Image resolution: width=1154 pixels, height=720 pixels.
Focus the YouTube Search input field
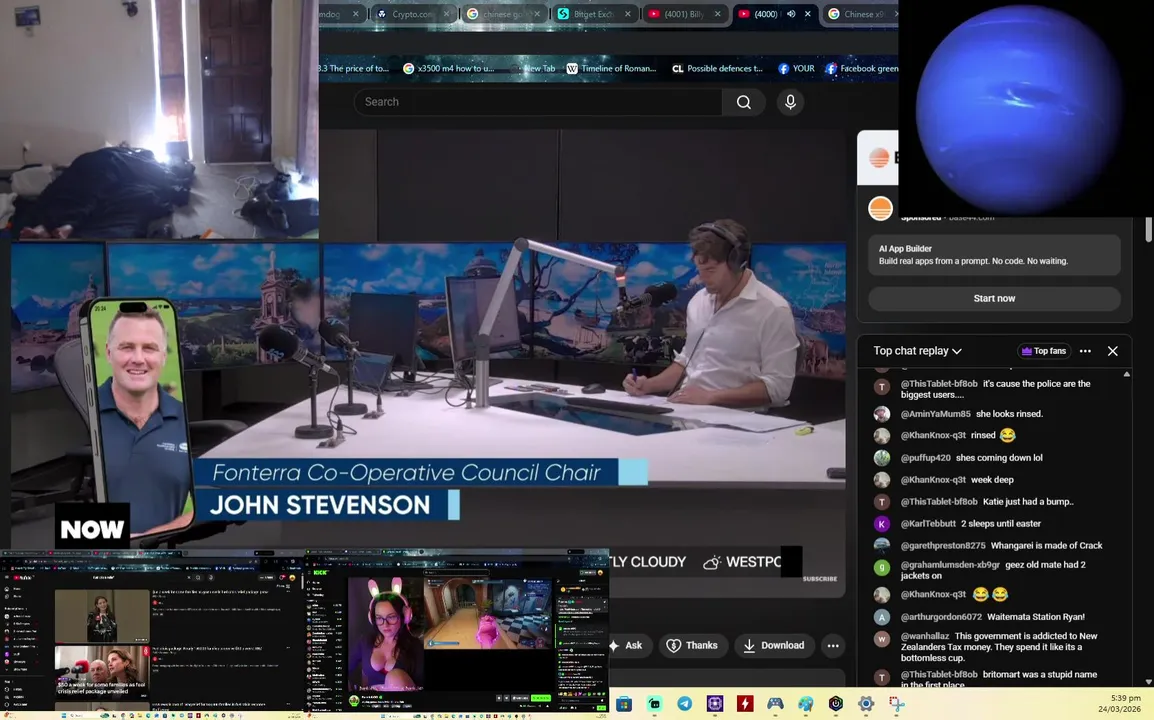538,102
